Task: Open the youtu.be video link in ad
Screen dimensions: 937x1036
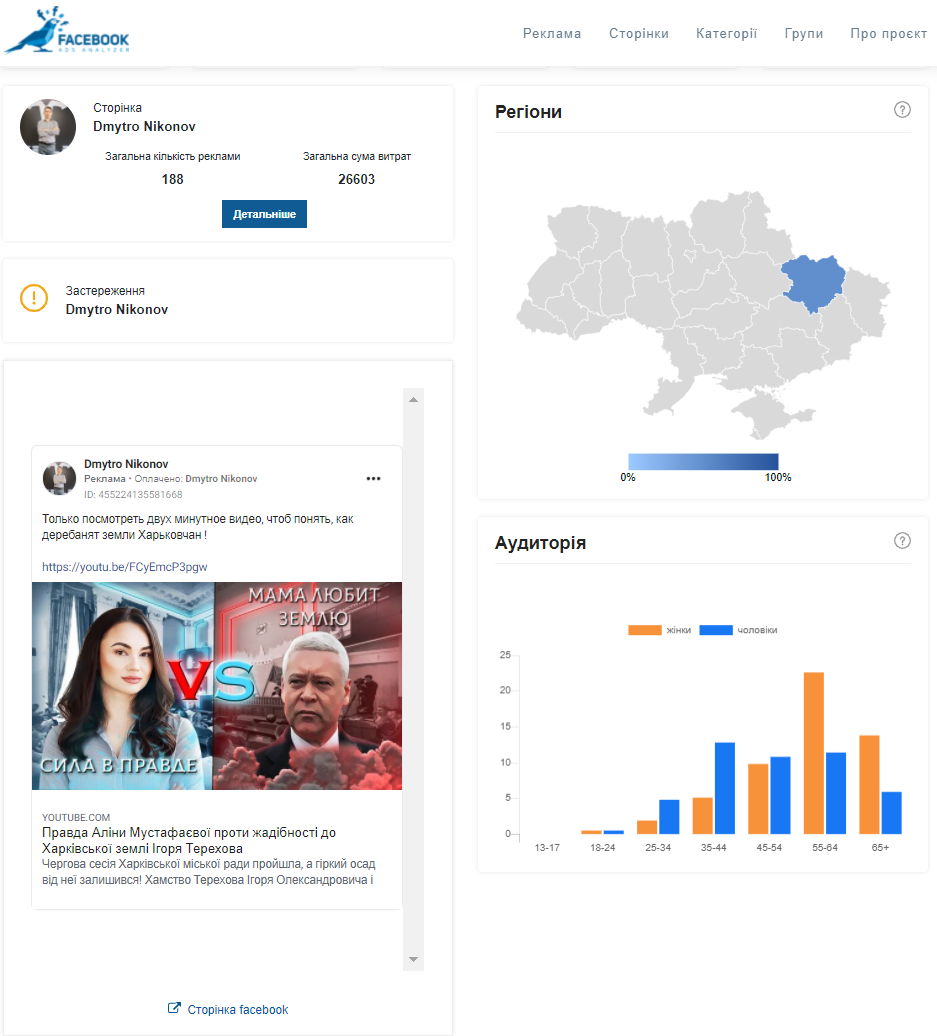Action: pos(124,567)
